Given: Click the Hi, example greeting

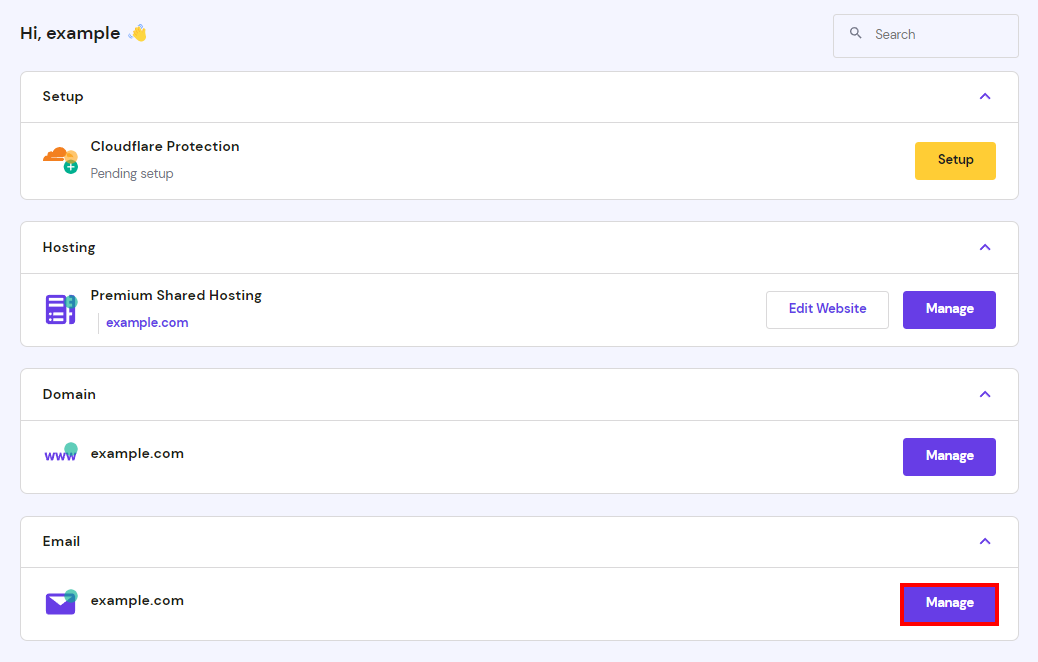Looking at the screenshot, I should tap(70, 33).
